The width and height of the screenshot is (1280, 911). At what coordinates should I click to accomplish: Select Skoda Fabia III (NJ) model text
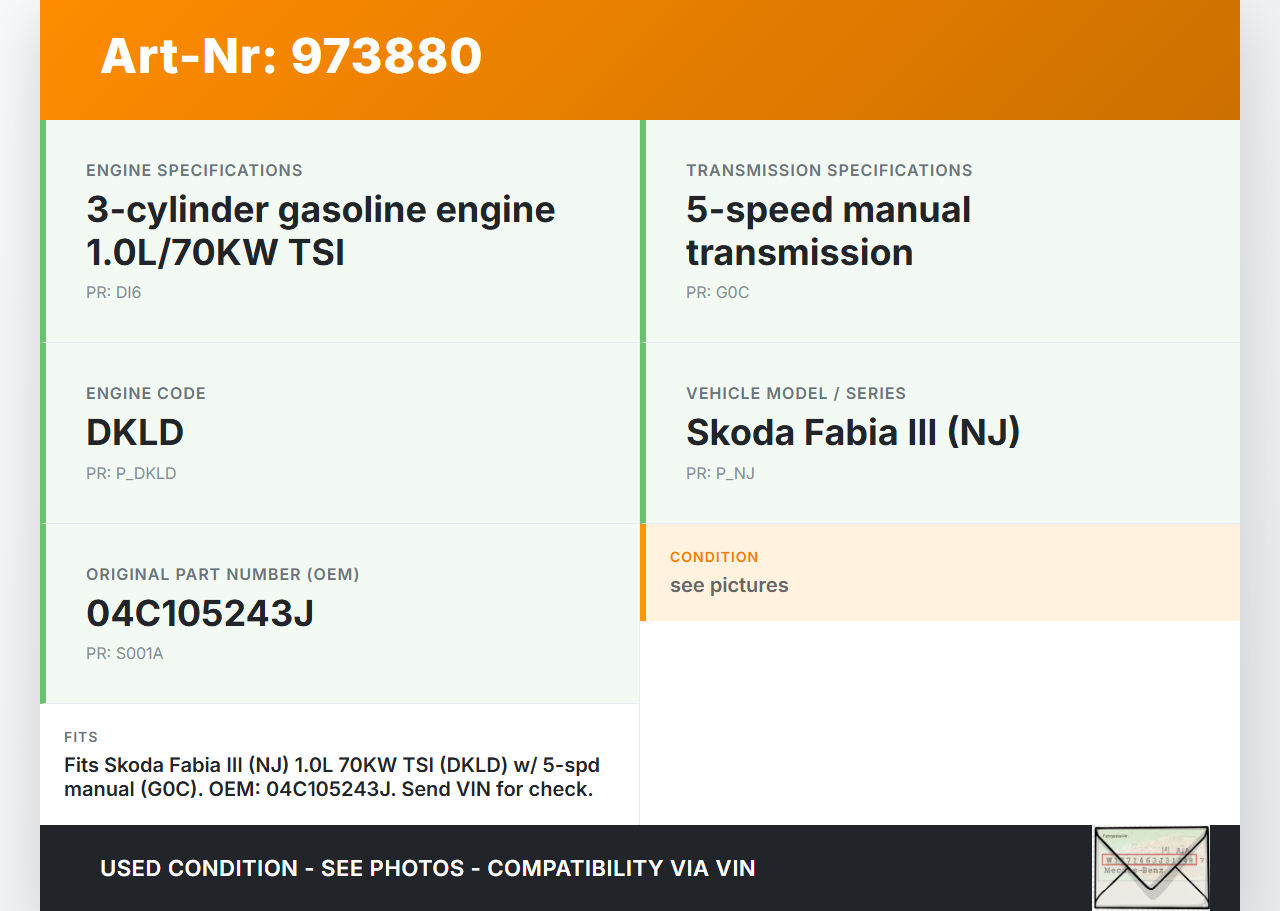852,432
